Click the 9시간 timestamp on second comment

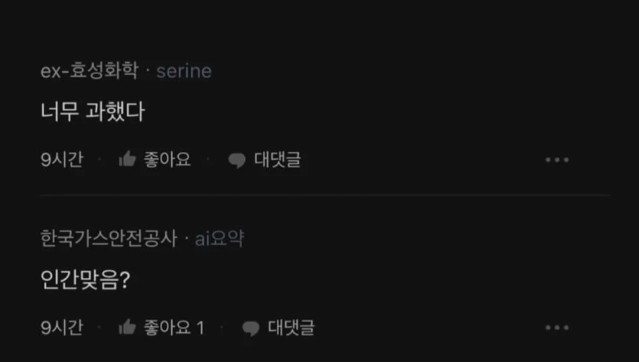[62, 327]
